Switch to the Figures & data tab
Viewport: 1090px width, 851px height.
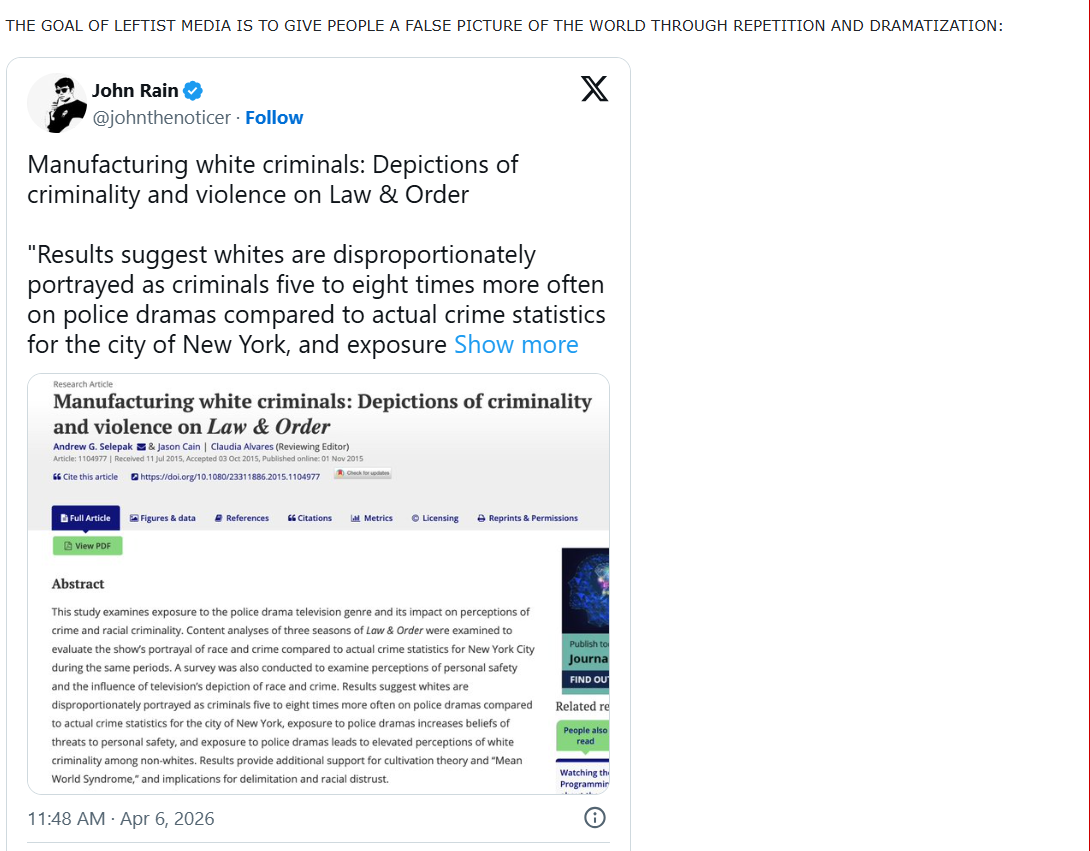click(x=163, y=518)
